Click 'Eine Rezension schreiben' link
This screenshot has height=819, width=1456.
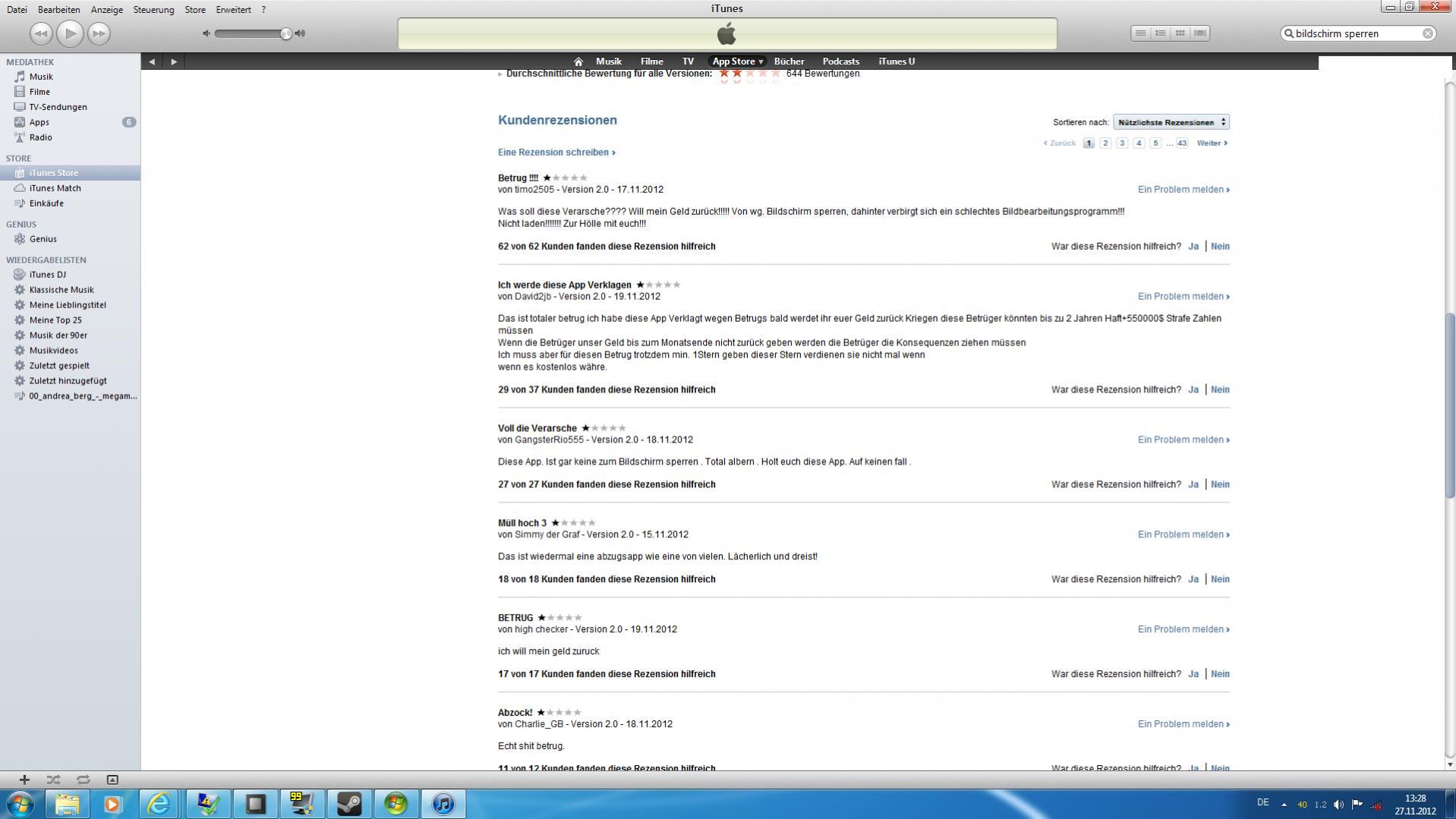556,153
